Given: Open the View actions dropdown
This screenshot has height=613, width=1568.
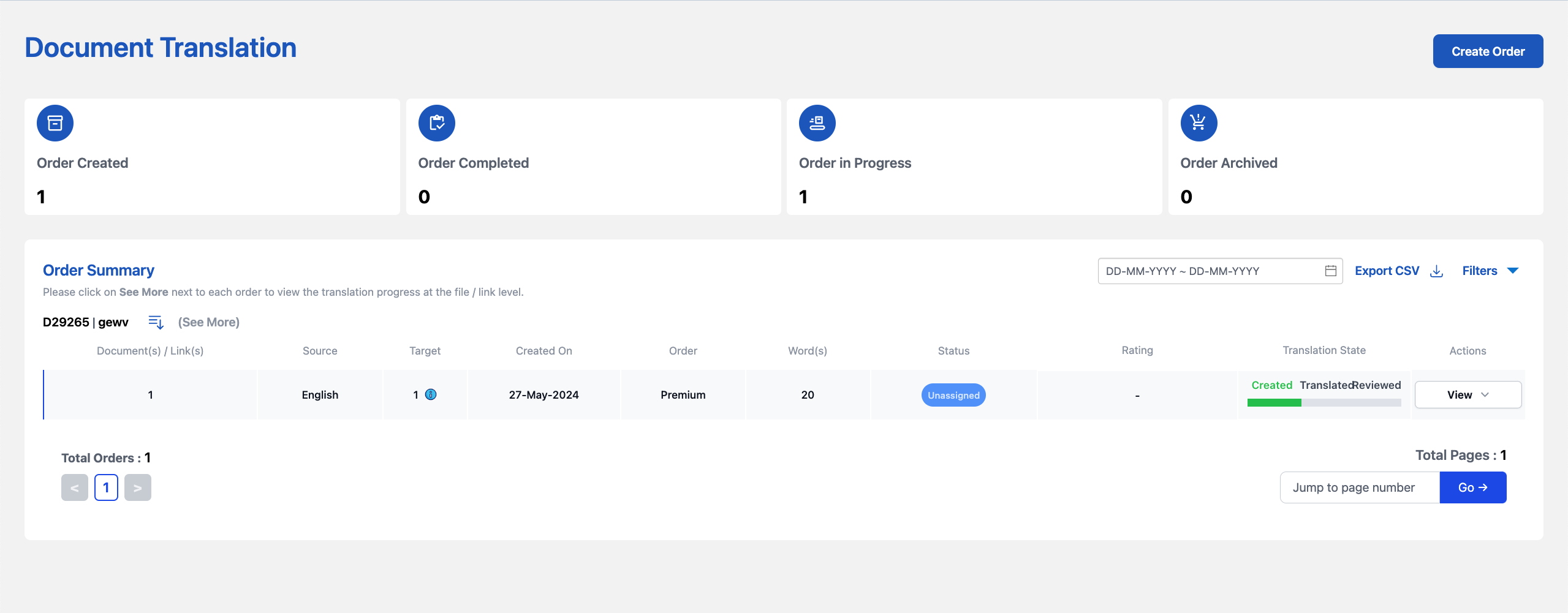Looking at the screenshot, I should pyautogui.click(x=1468, y=395).
